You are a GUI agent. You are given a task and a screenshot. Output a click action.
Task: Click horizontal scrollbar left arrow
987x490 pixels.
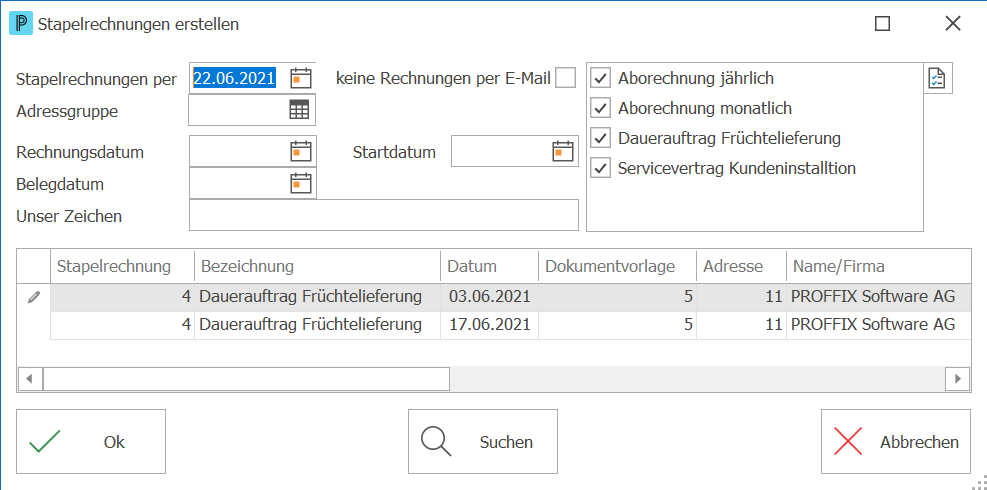tap(30, 379)
